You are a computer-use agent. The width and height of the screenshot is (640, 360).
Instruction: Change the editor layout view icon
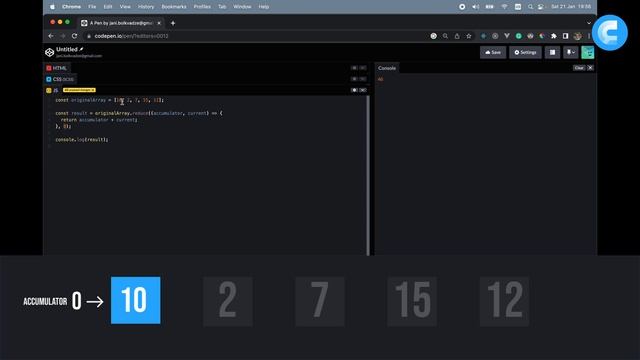click(x=552, y=52)
